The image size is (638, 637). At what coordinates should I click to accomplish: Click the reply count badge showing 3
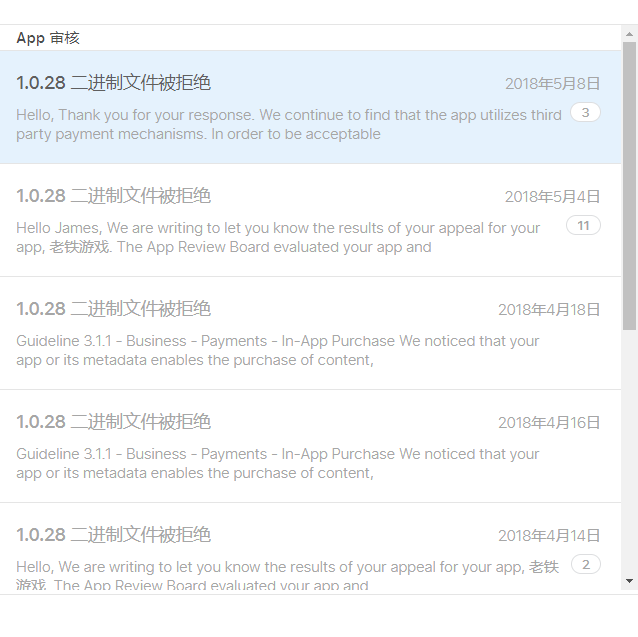pyautogui.click(x=585, y=112)
